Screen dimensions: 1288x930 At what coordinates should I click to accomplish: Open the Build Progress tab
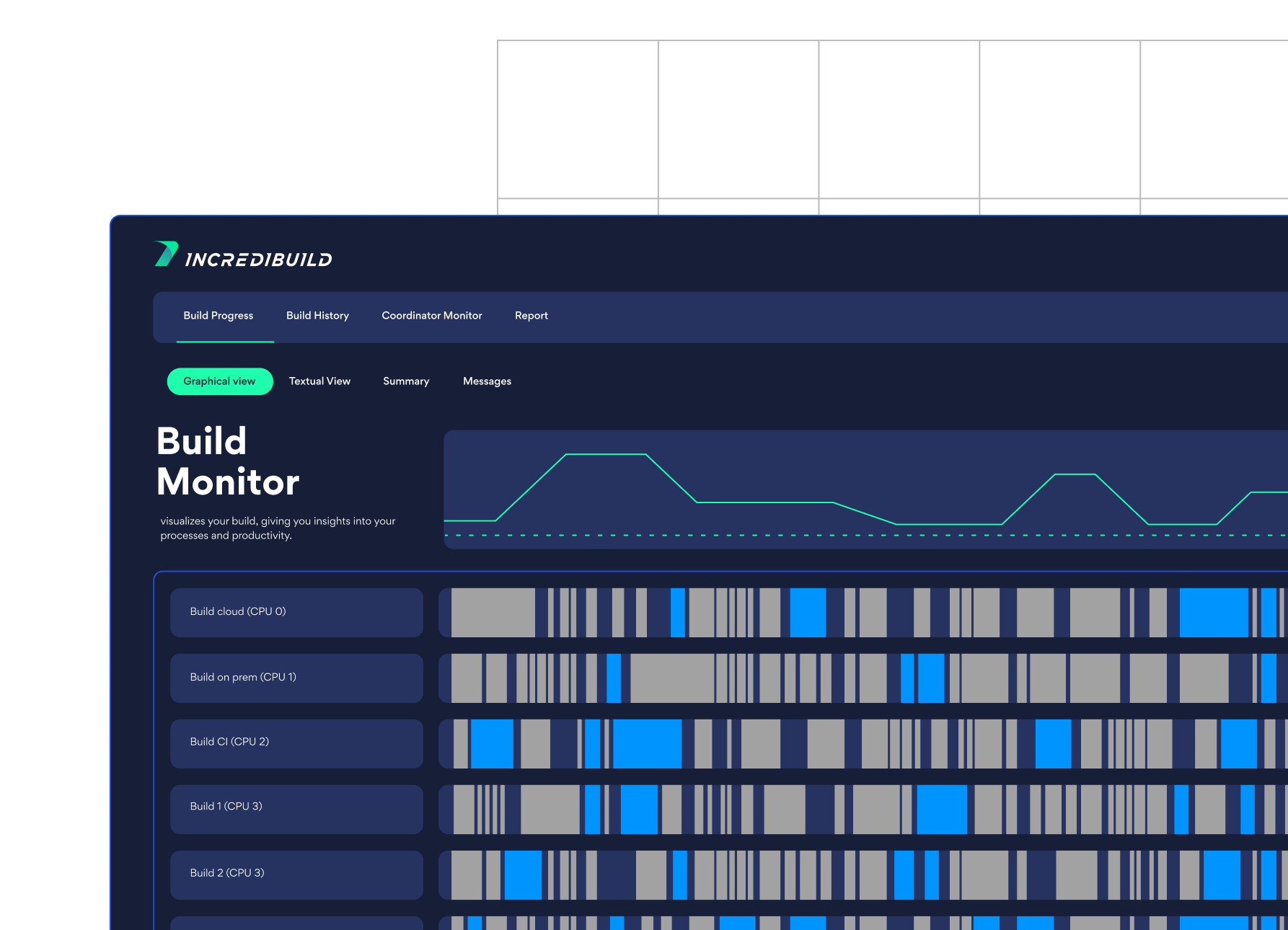219,316
